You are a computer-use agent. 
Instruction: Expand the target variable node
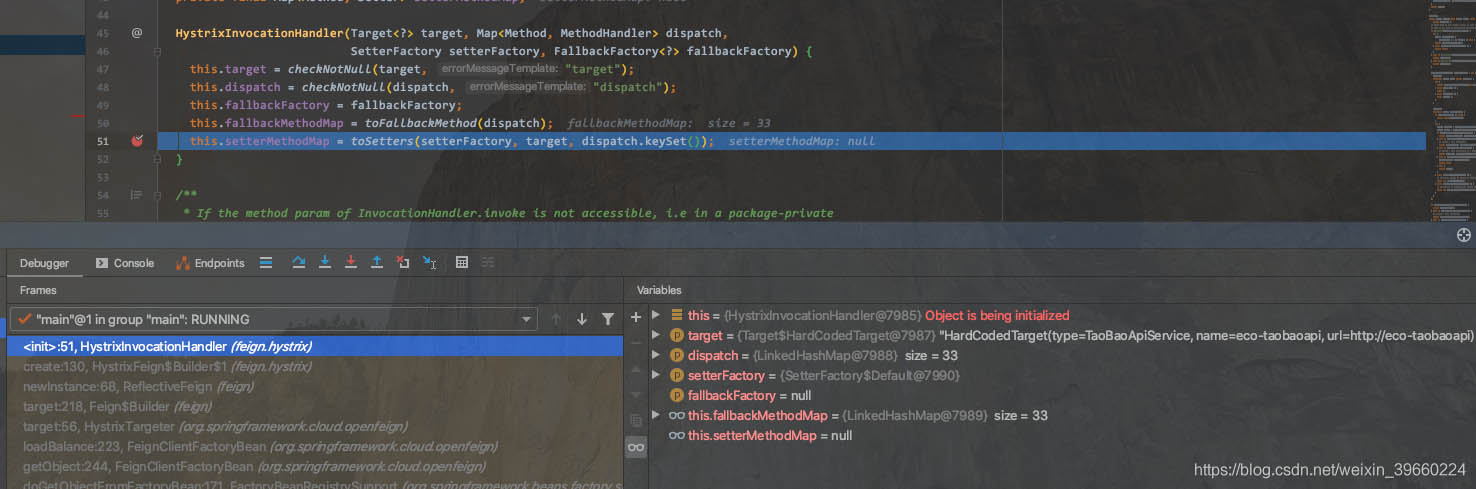[x=656, y=335]
